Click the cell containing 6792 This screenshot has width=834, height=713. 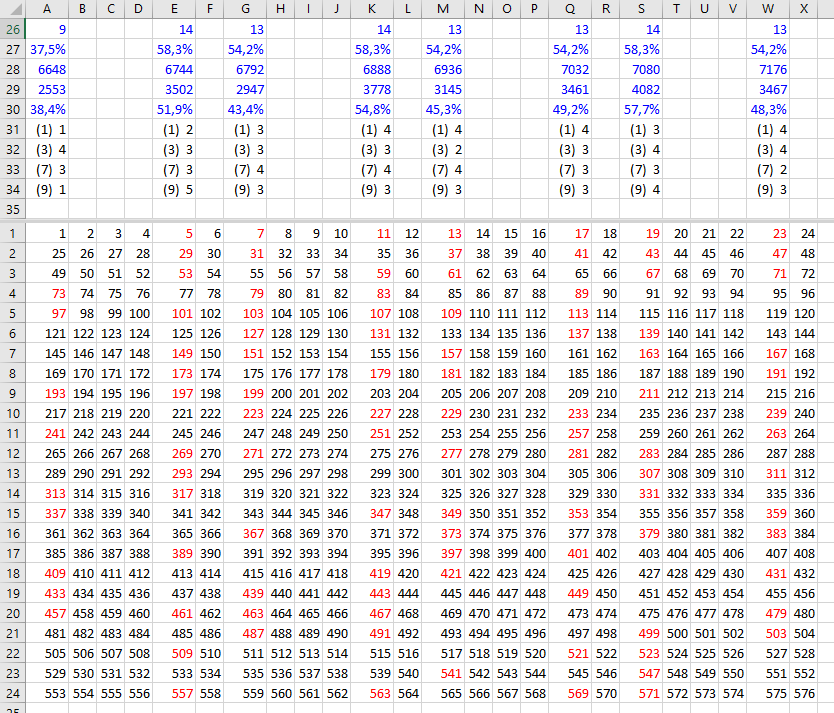click(245, 70)
